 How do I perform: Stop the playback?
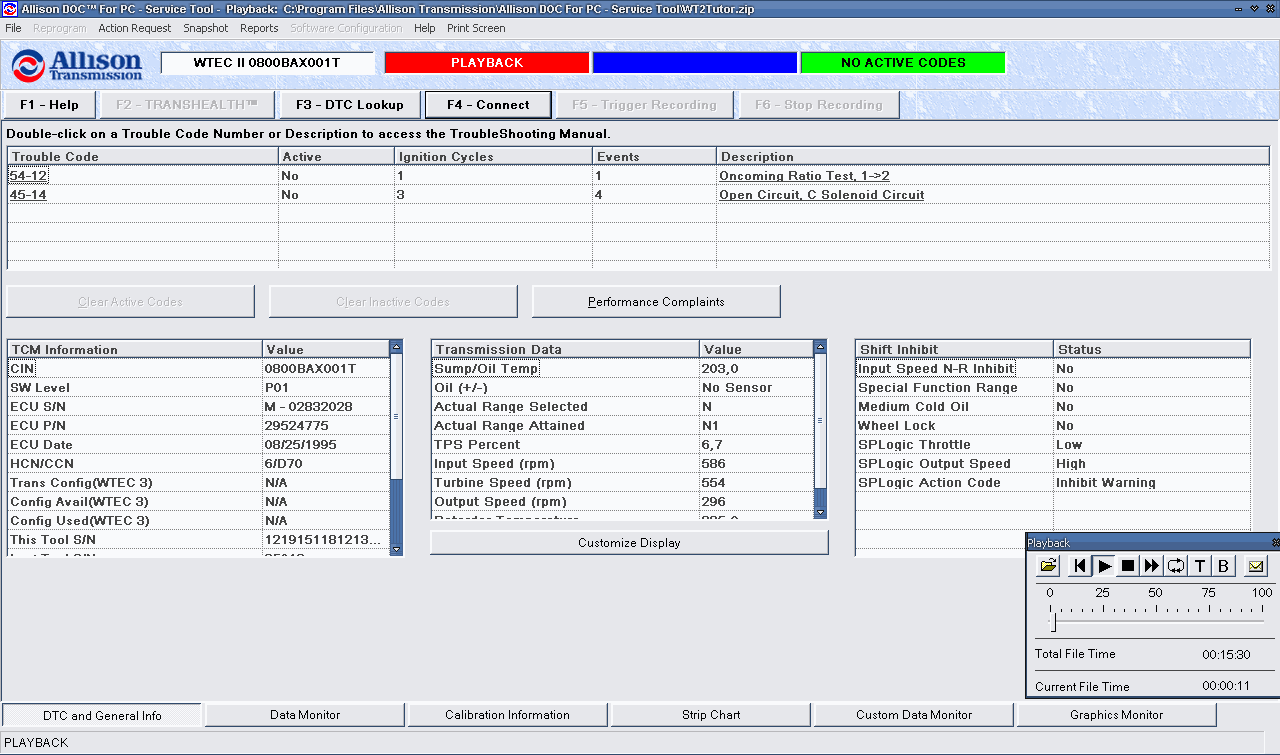tap(1128, 566)
